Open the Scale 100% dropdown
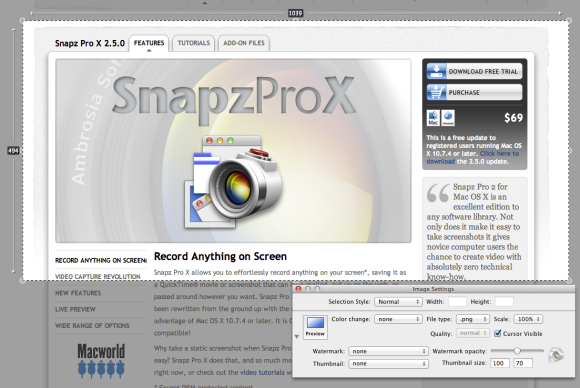This screenshot has height=388, width=580. tap(528, 319)
